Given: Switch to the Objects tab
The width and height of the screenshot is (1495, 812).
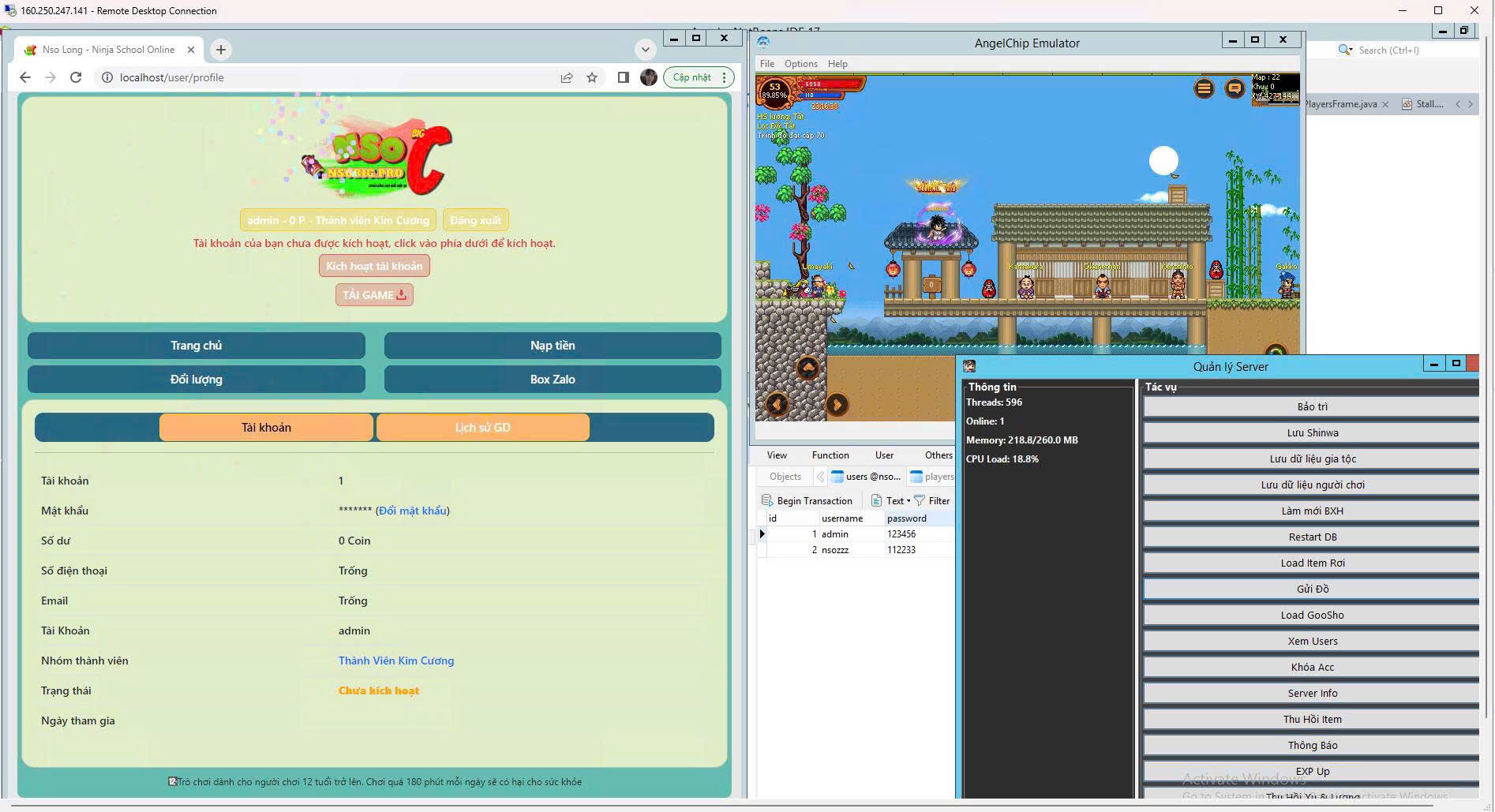Looking at the screenshot, I should [x=785, y=477].
